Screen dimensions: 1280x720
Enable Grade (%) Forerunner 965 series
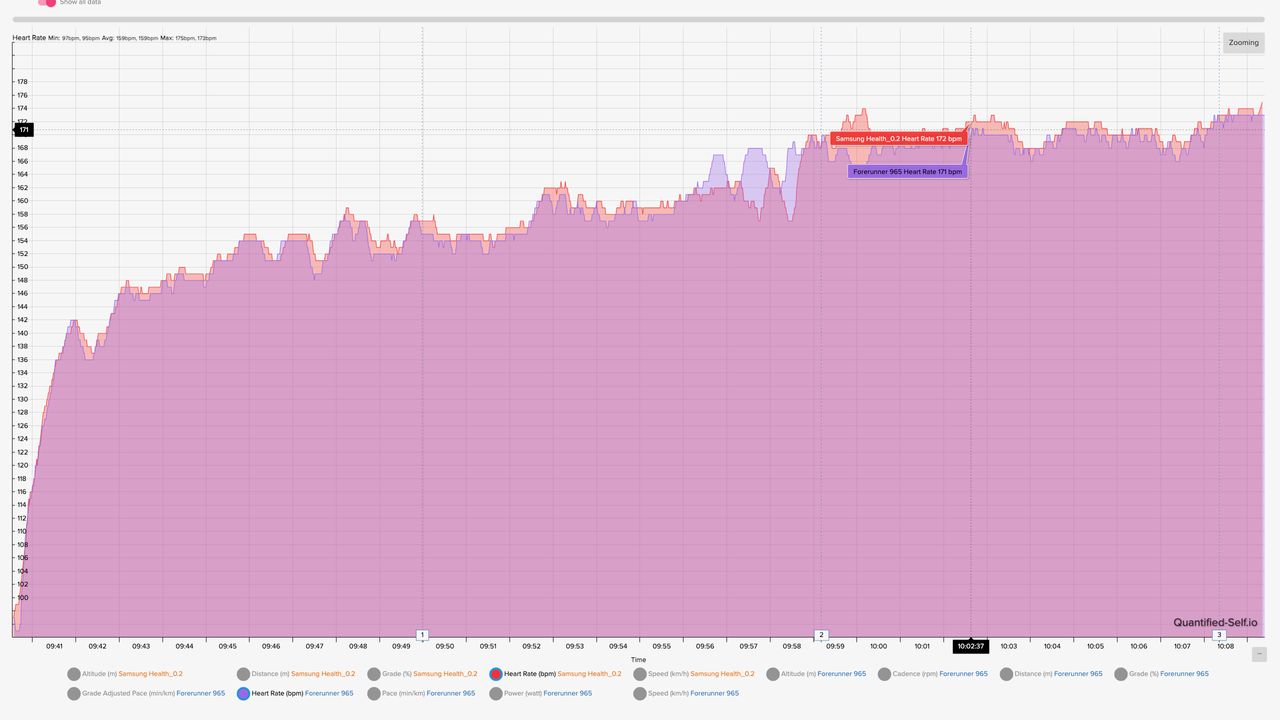[1121, 674]
